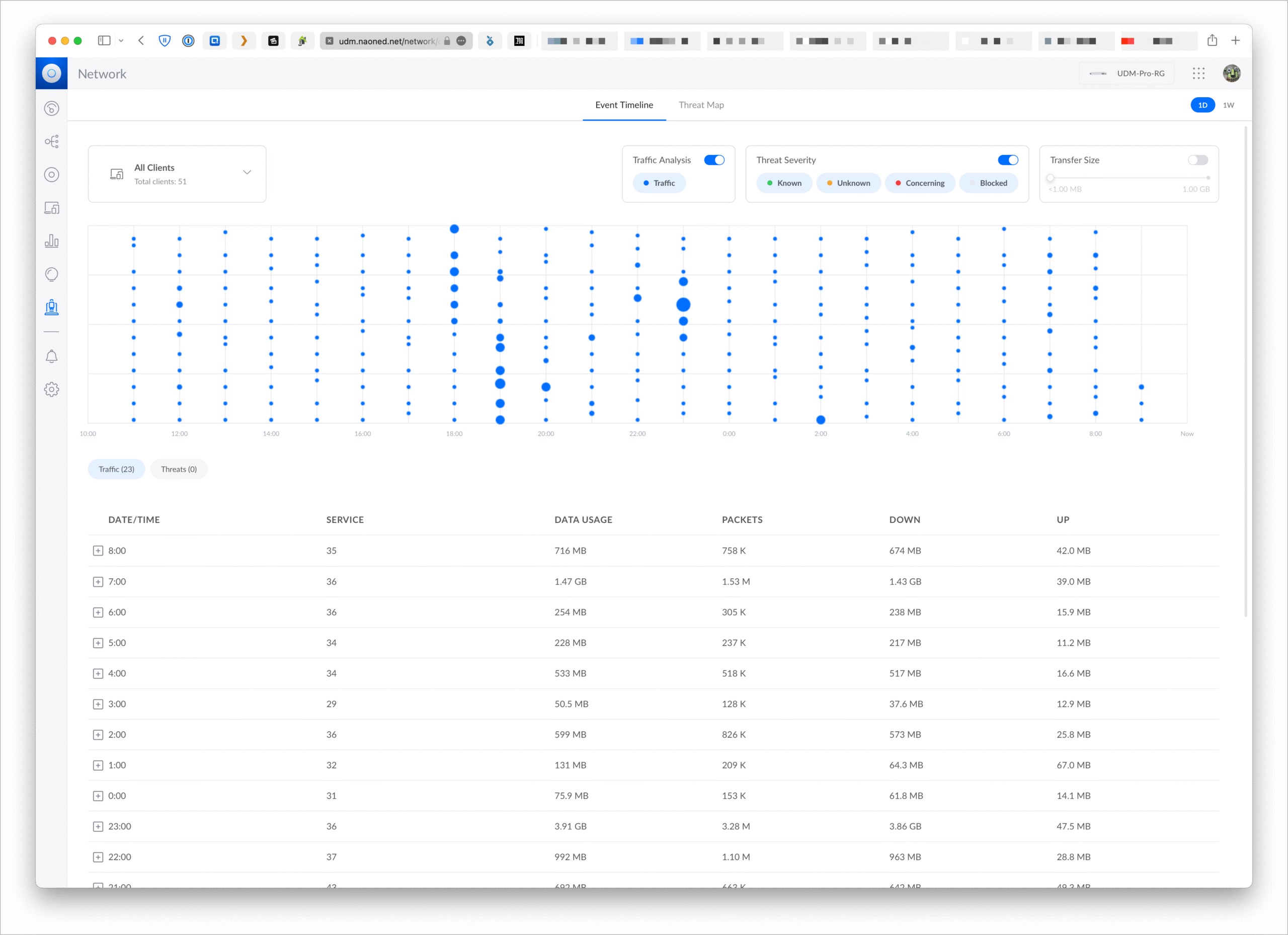This screenshot has height=935, width=1288.
Task: Switch to the Threat Map tab
Action: pyautogui.click(x=701, y=105)
